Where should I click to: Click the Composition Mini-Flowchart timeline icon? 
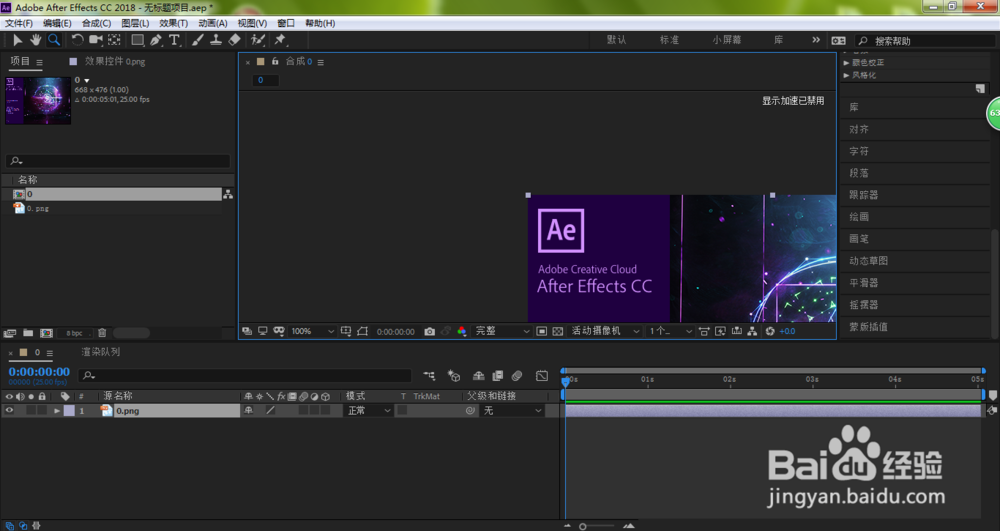[429, 376]
